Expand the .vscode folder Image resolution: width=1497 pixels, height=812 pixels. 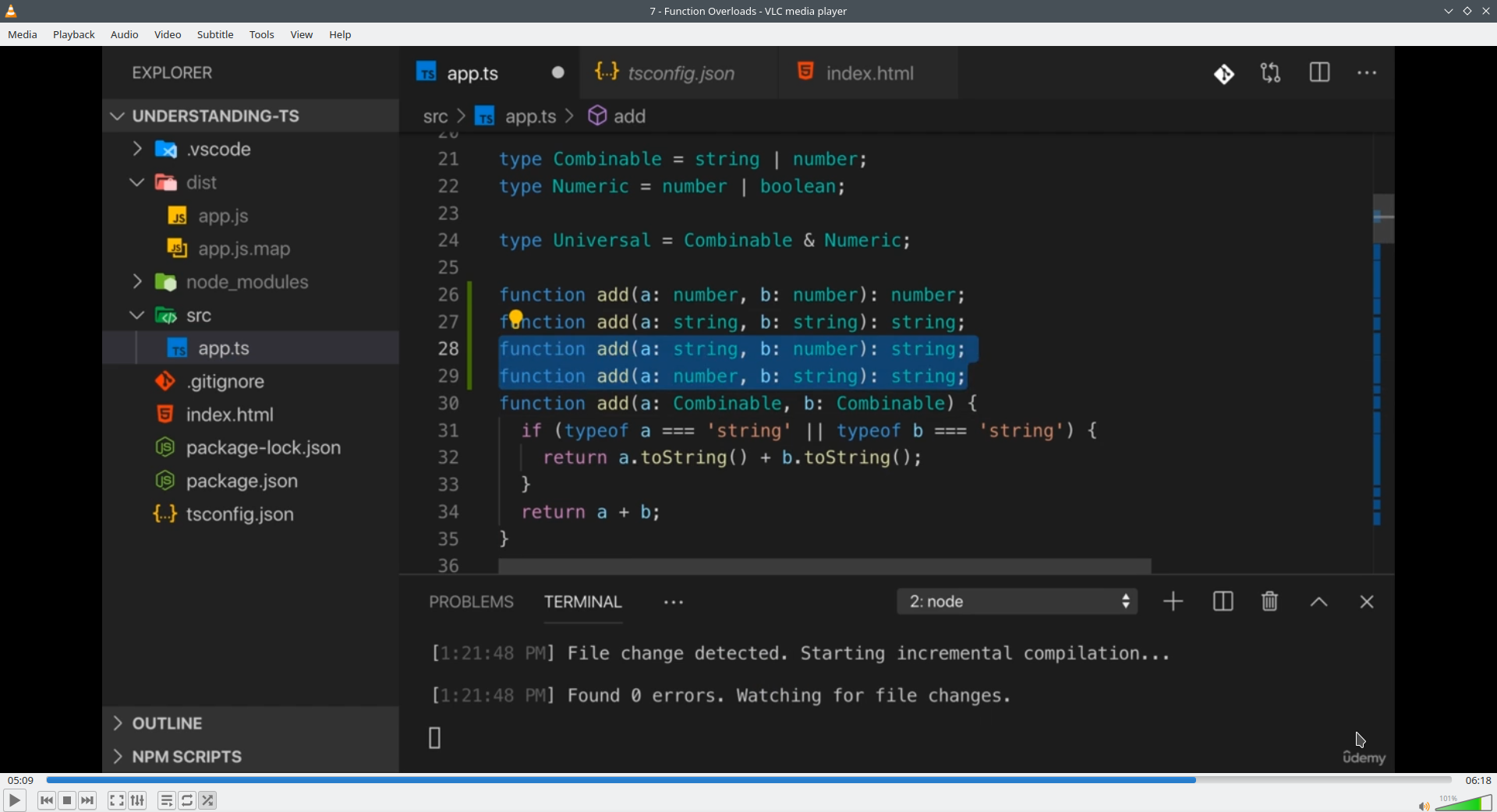[250, 149]
